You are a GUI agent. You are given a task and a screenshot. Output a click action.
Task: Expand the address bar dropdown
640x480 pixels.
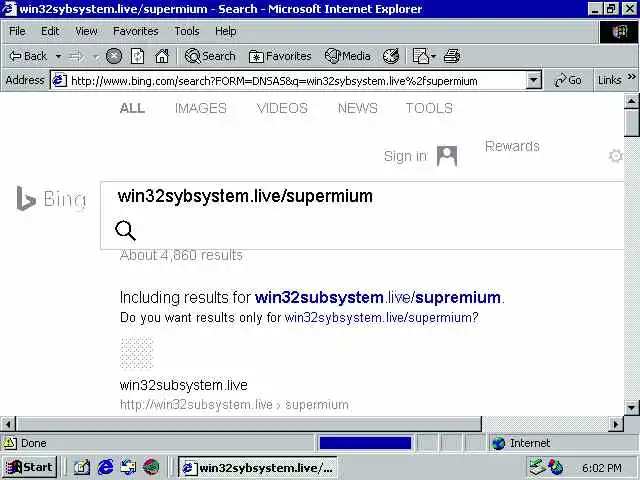(x=533, y=81)
